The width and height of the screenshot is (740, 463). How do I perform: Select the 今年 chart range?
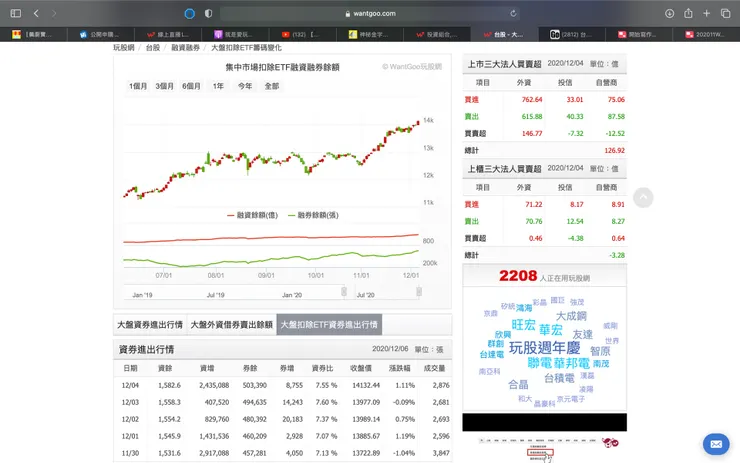244,86
